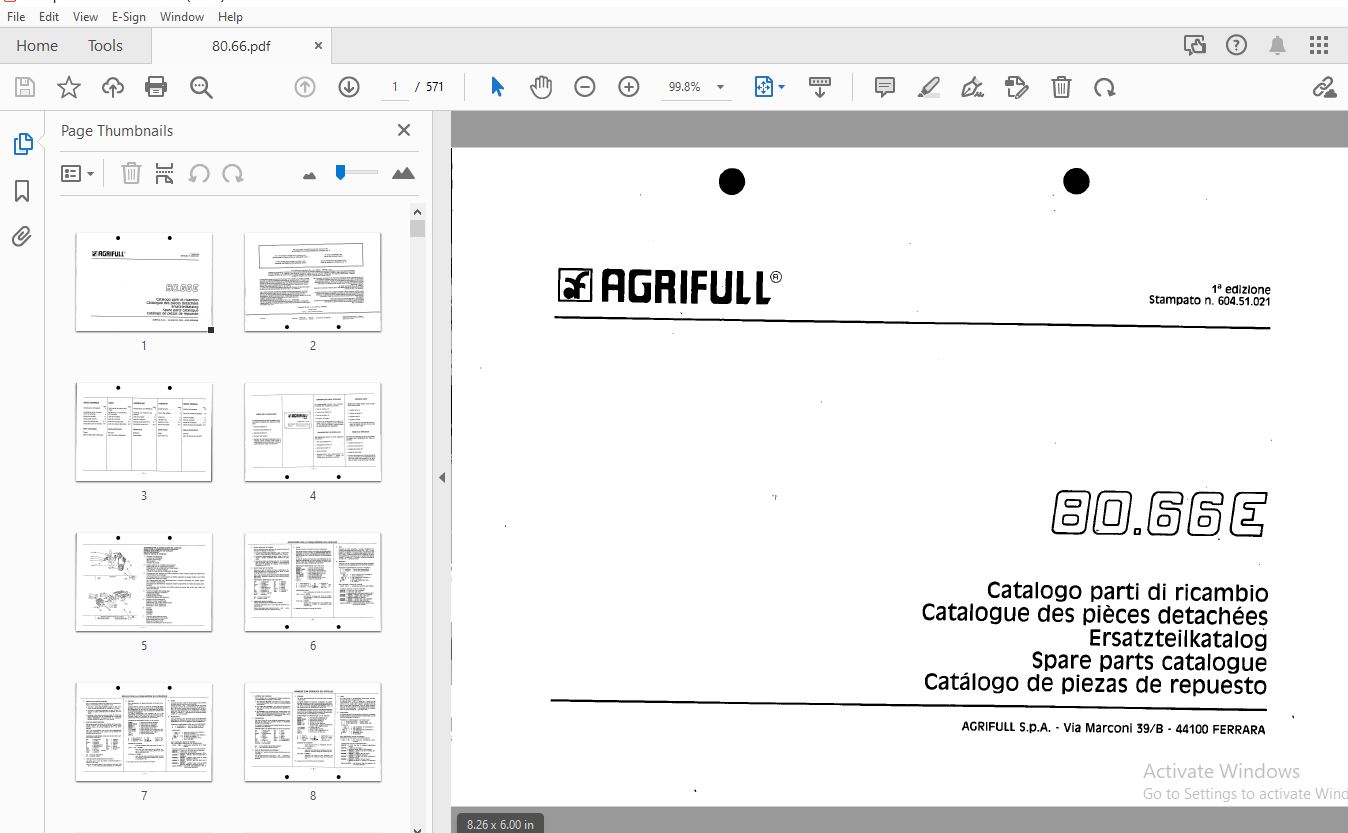Select the highlight text tool
Viewport: 1348px width, 833px height.
point(929,87)
